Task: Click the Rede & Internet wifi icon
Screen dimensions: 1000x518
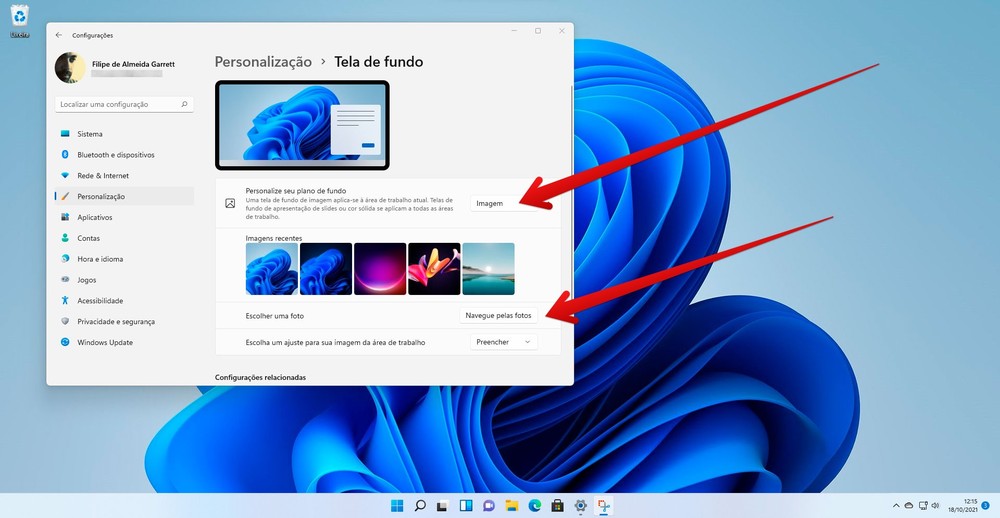Action: tap(65, 175)
